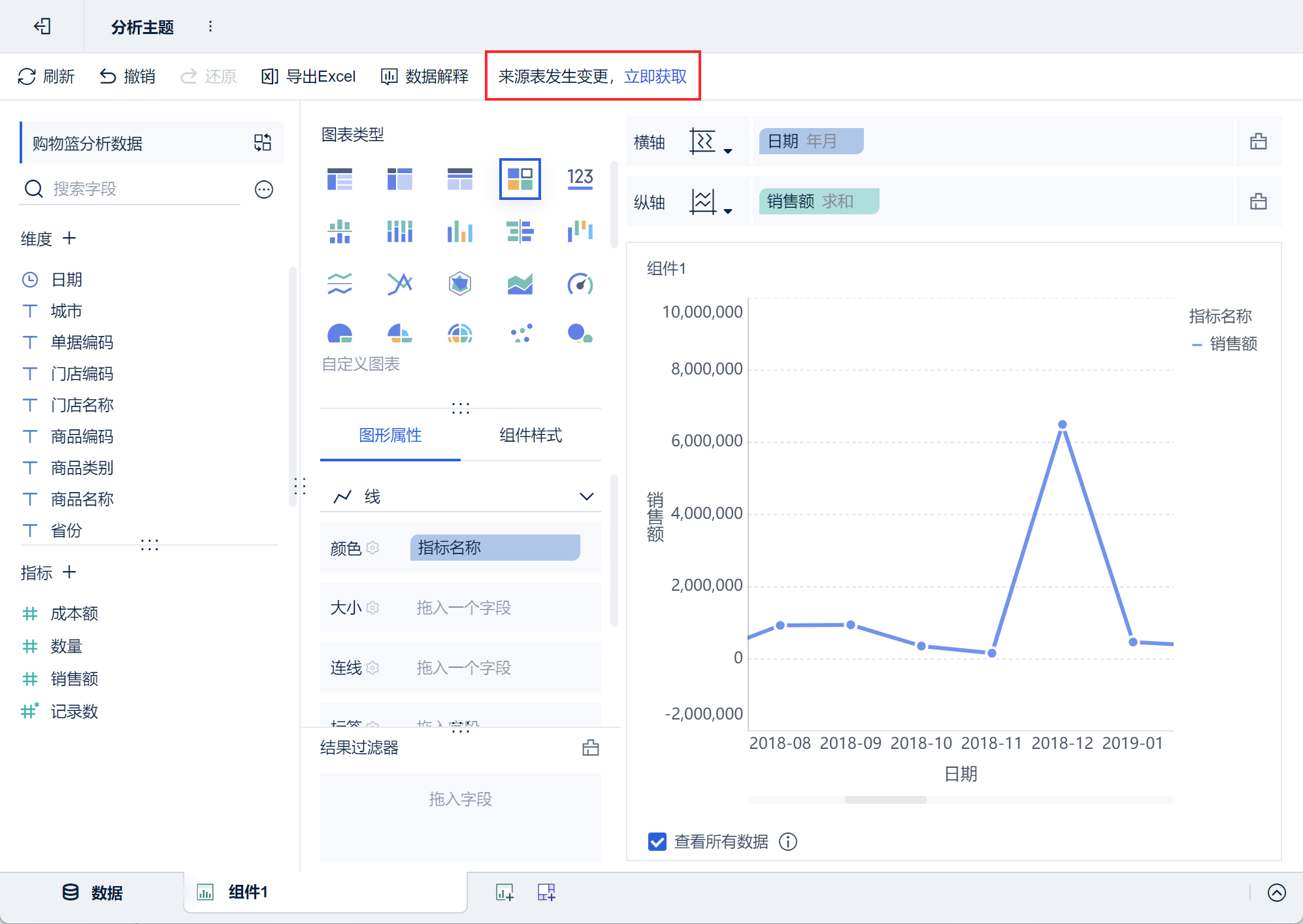Open the more options icon next to field search

coord(263,190)
